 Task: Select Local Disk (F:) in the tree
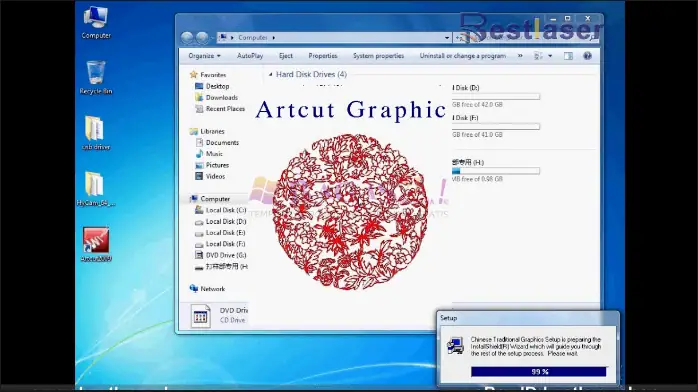pyautogui.click(x=225, y=244)
